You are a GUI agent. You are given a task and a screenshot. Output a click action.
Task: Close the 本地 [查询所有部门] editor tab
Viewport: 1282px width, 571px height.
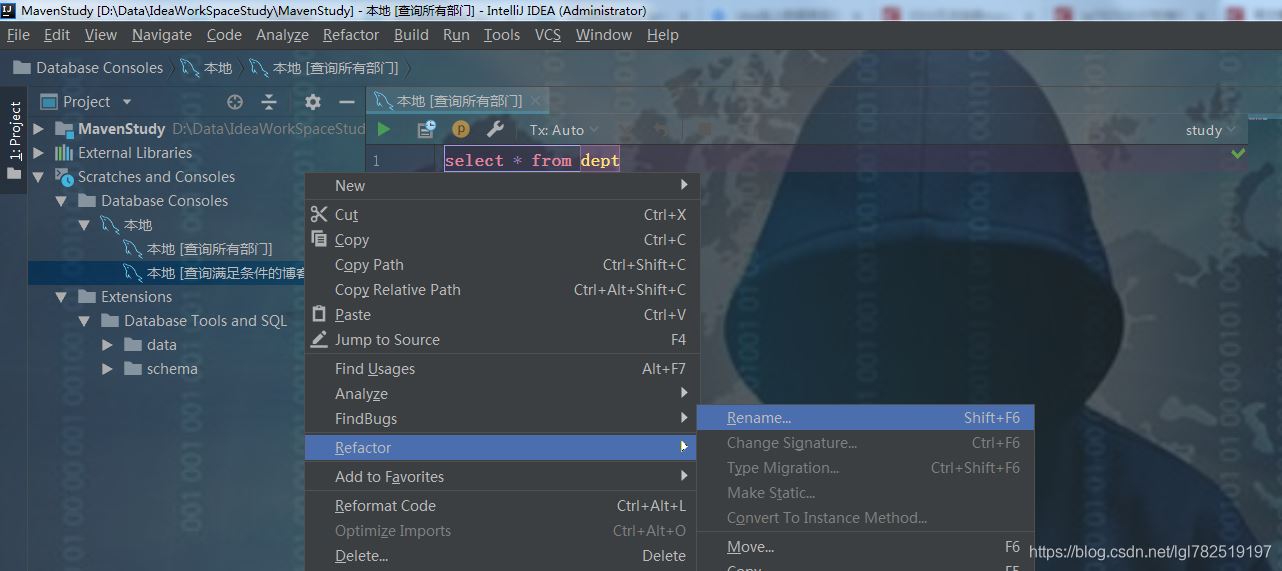[536, 101]
